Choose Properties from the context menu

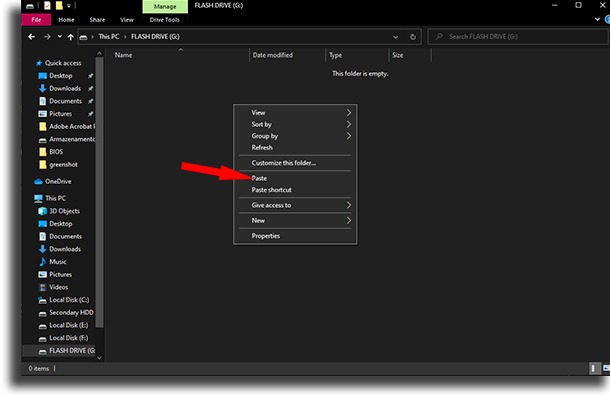coord(295,236)
